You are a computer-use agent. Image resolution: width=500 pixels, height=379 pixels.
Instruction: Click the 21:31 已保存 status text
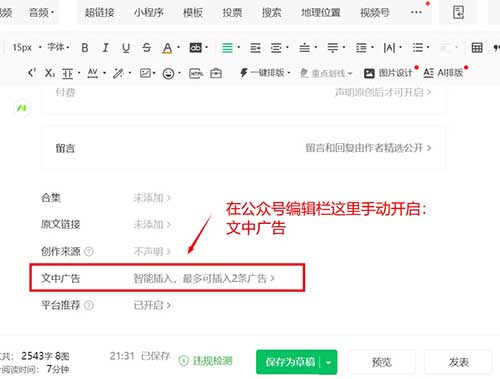click(140, 356)
